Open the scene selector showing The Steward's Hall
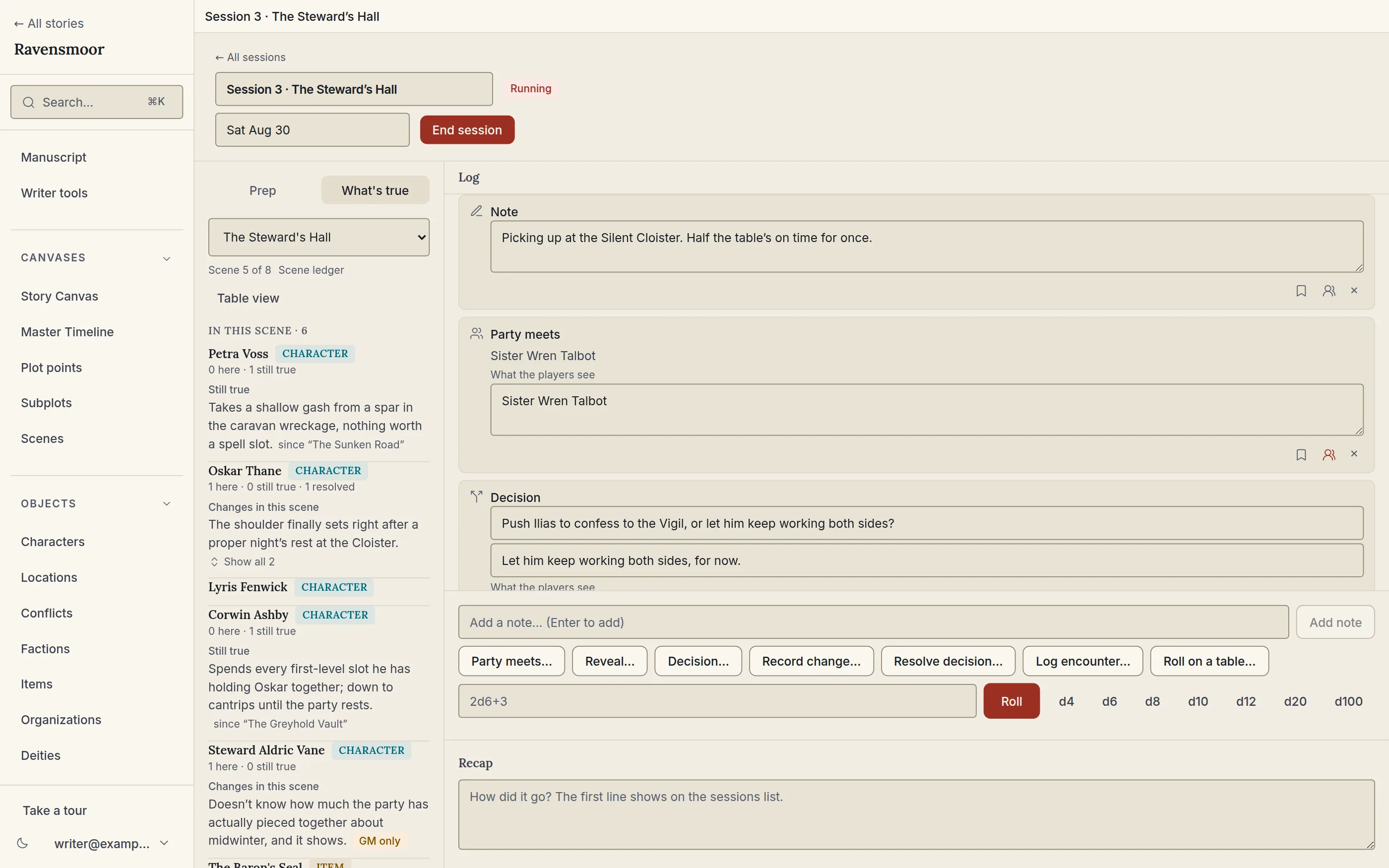This screenshot has height=868, width=1389. click(x=318, y=237)
